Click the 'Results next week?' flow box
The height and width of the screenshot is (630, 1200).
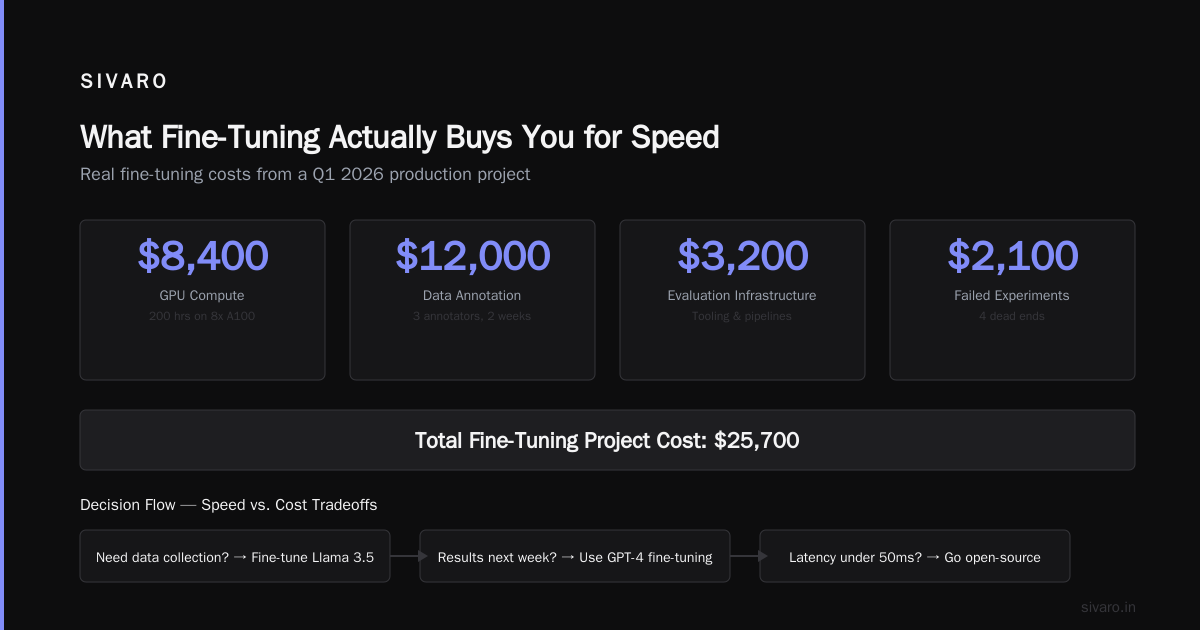coord(575,556)
